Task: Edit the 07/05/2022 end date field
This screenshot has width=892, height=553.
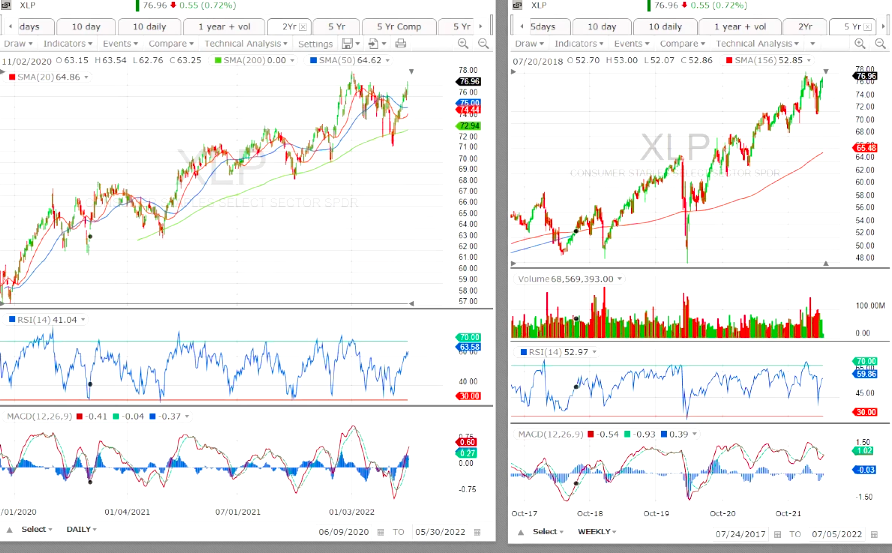Action: point(837,534)
